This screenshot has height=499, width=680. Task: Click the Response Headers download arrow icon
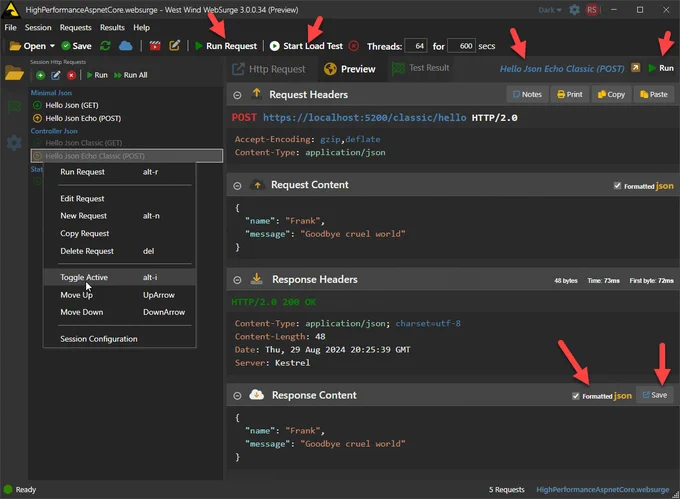(x=257, y=278)
